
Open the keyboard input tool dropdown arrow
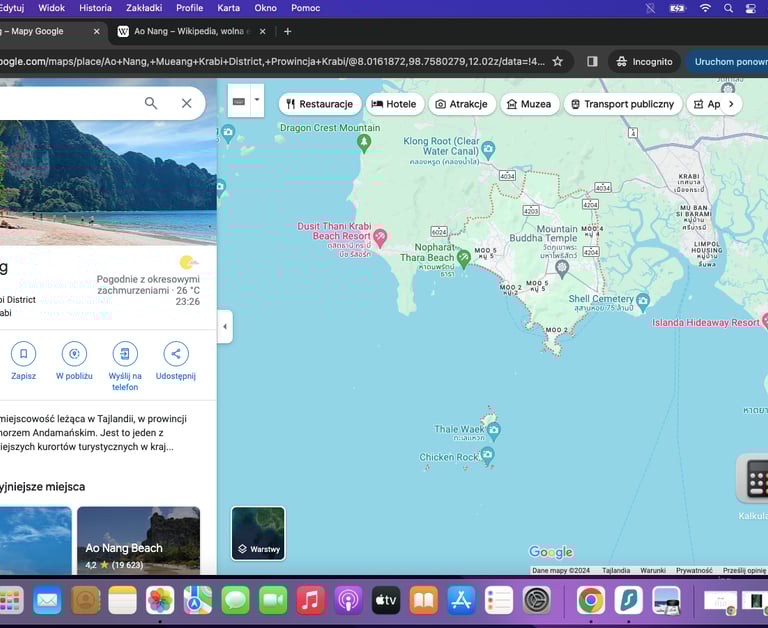(257, 100)
